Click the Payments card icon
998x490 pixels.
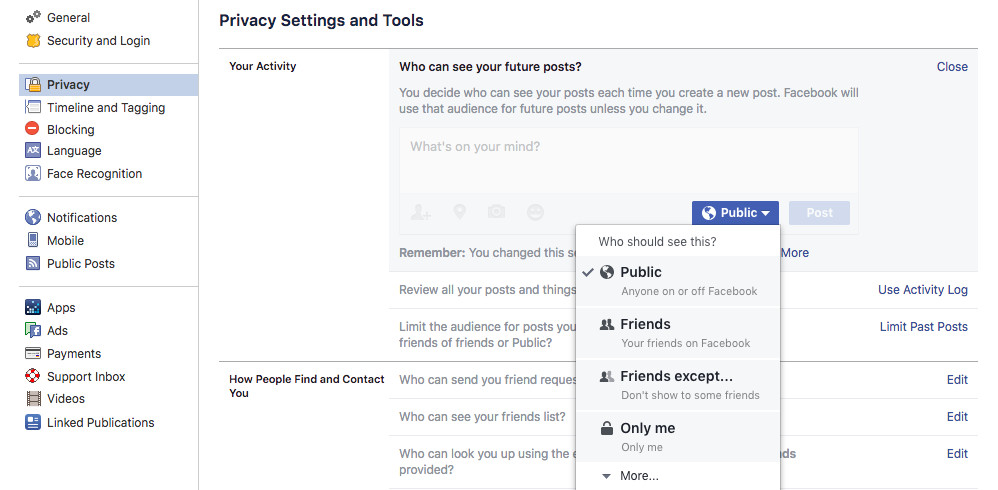tap(32, 353)
